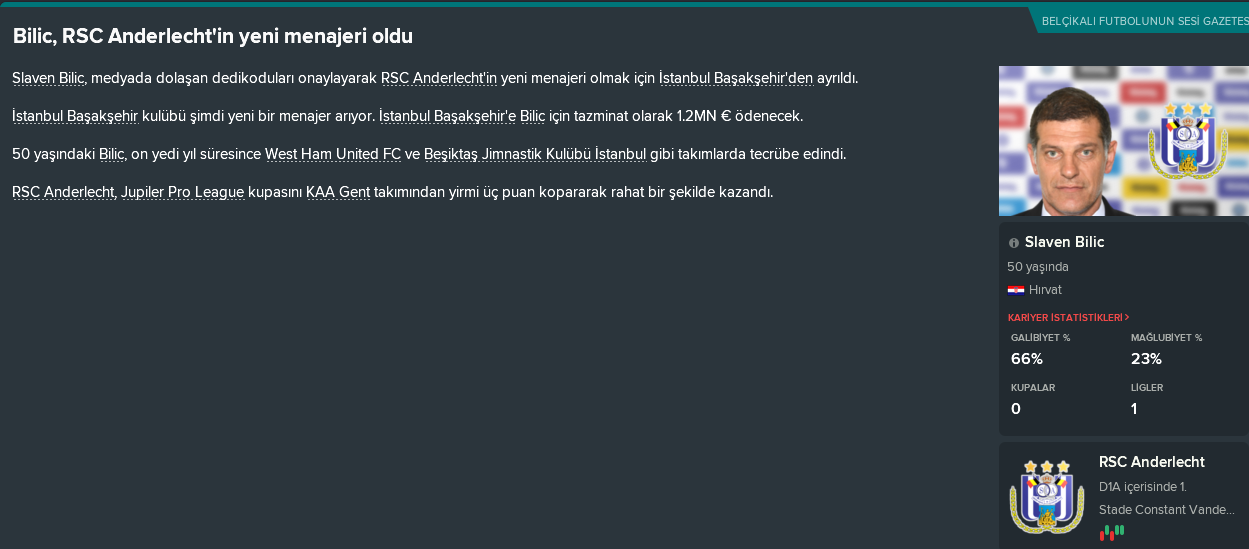Open the KAA Gent link
This screenshot has height=549, width=1249.
click(x=338, y=192)
